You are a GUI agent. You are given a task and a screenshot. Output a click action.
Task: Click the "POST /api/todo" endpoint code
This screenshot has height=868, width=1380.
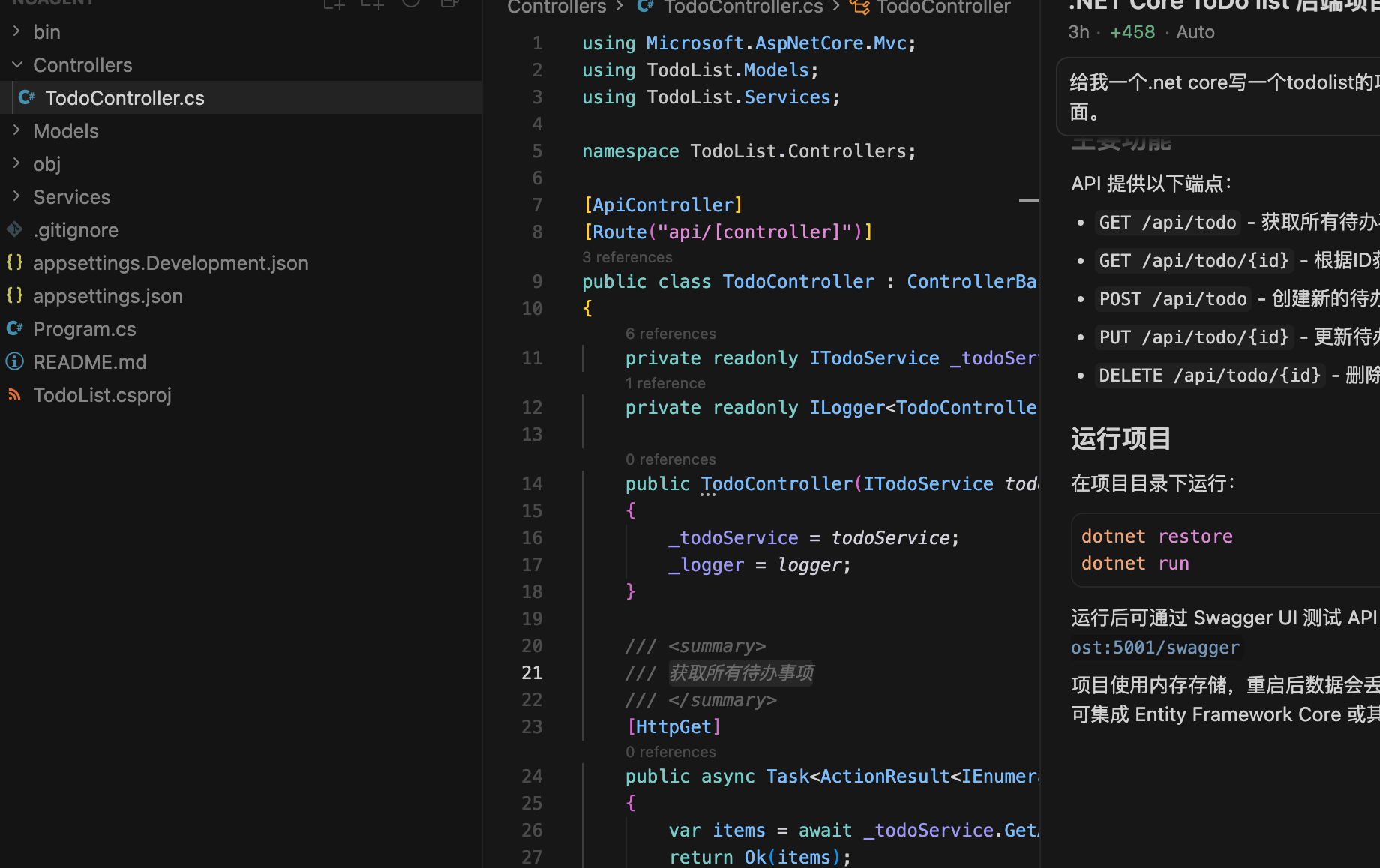(1173, 299)
